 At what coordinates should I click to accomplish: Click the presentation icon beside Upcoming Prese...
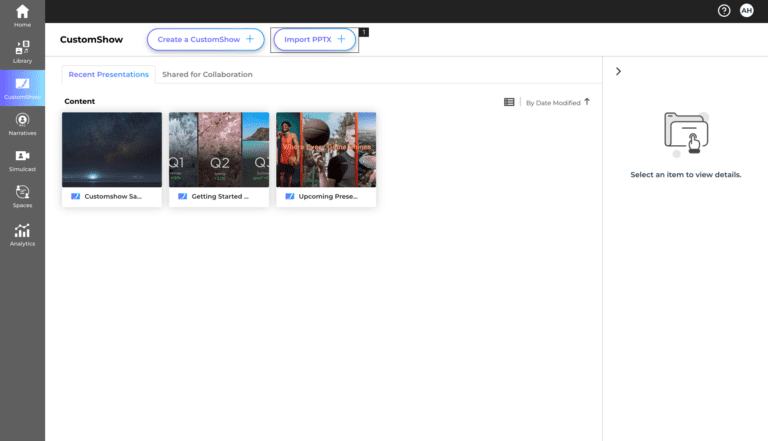pos(290,196)
